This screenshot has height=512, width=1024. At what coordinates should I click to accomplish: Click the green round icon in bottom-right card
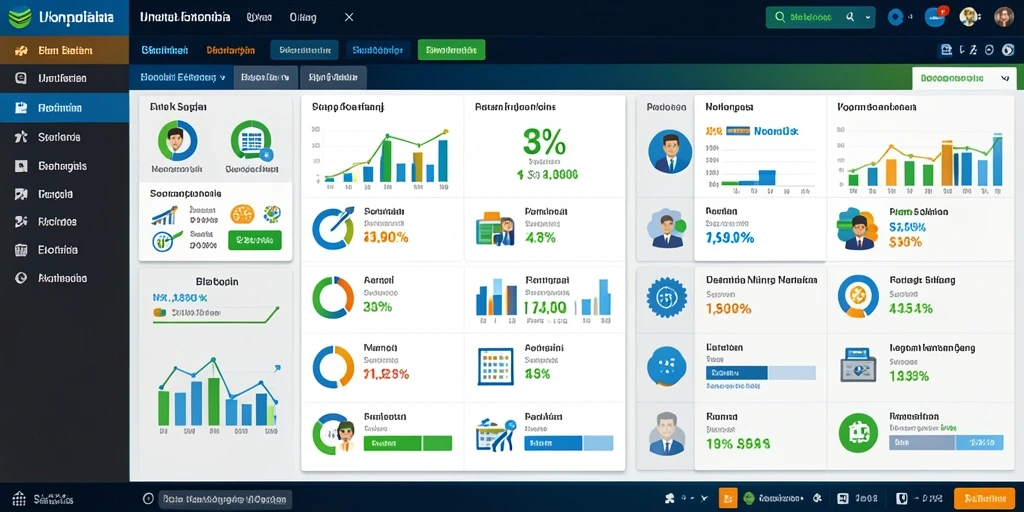coord(857,434)
